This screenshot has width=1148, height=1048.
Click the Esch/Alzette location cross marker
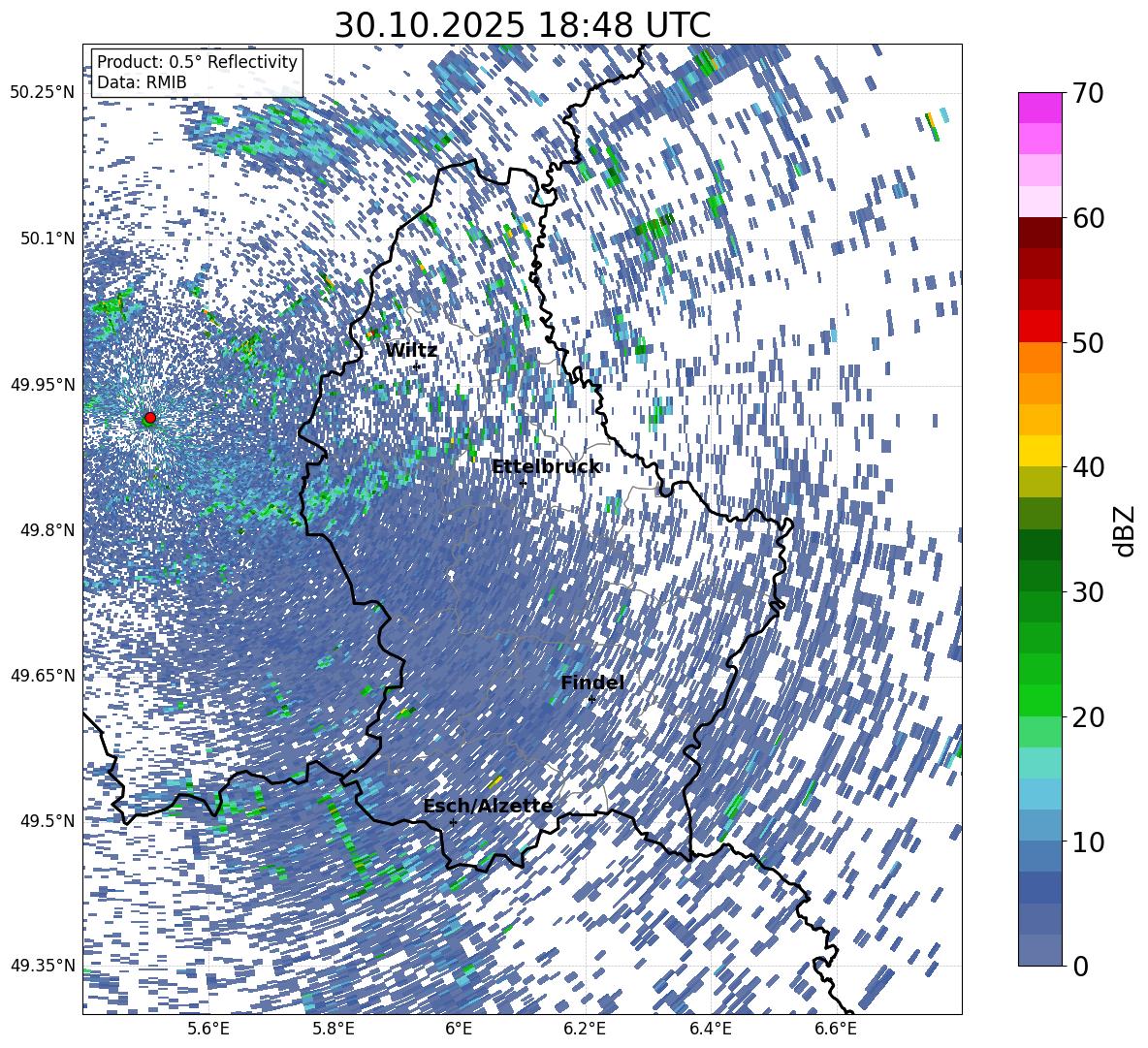453,822
